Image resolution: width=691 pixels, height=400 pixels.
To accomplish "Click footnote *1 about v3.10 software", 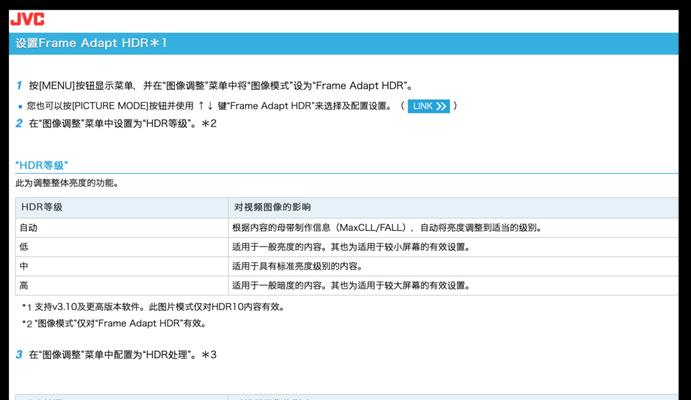I will point(154,307).
